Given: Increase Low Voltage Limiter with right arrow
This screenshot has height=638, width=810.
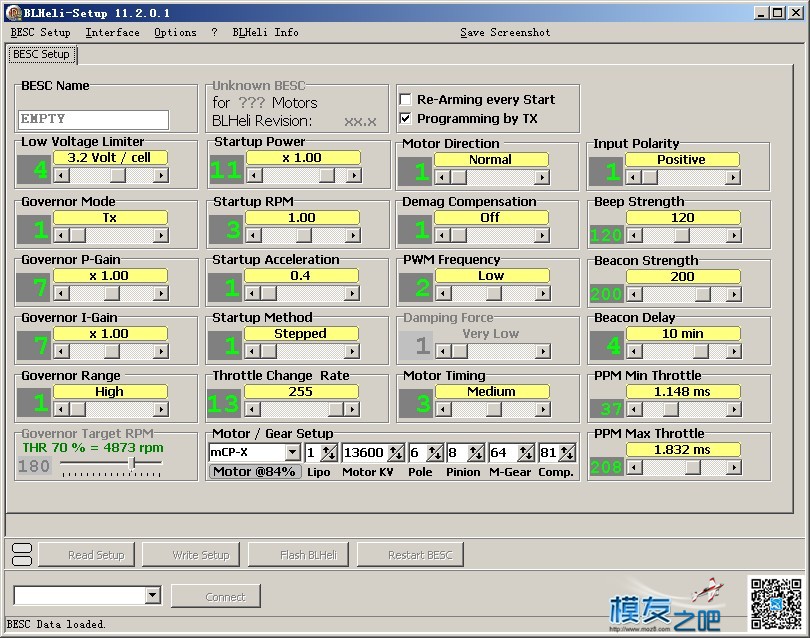Looking at the screenshot, I should [x=161, y=176].
